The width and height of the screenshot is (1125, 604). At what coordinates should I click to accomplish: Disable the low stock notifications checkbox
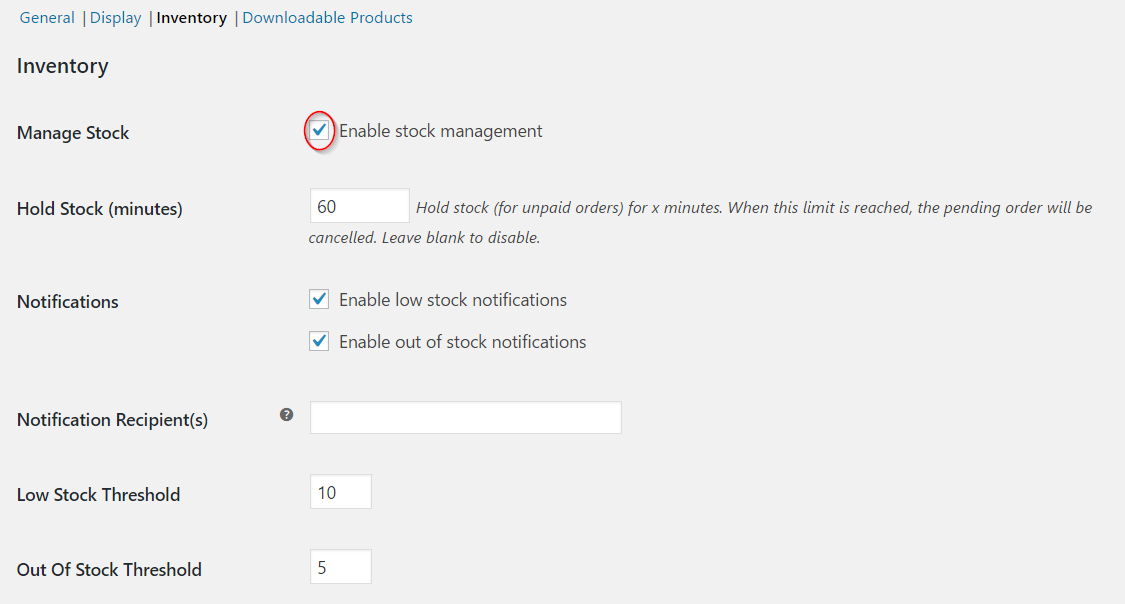click(319, 299)
